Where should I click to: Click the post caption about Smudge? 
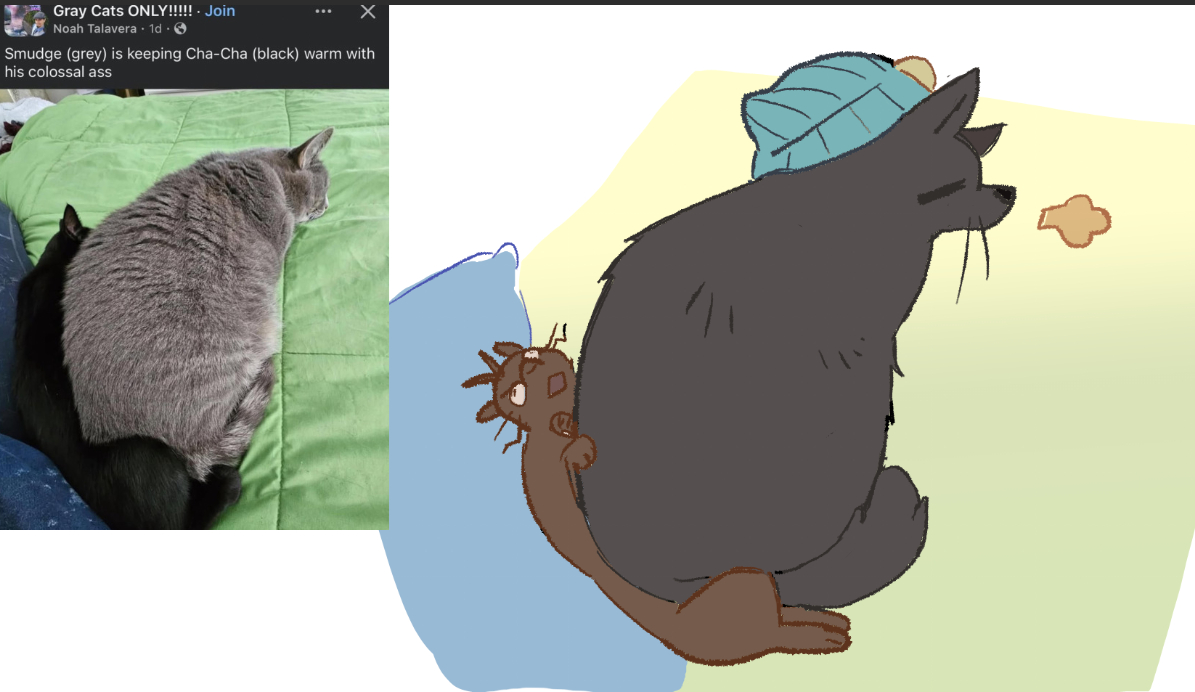189,62
